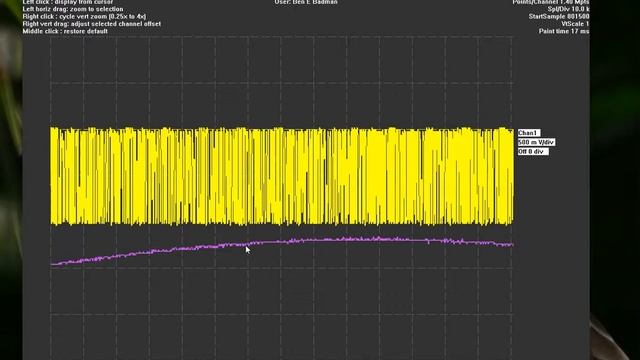
Task: Click the 'User: Ben E Badman' text
Action: (x=306, y=2)
